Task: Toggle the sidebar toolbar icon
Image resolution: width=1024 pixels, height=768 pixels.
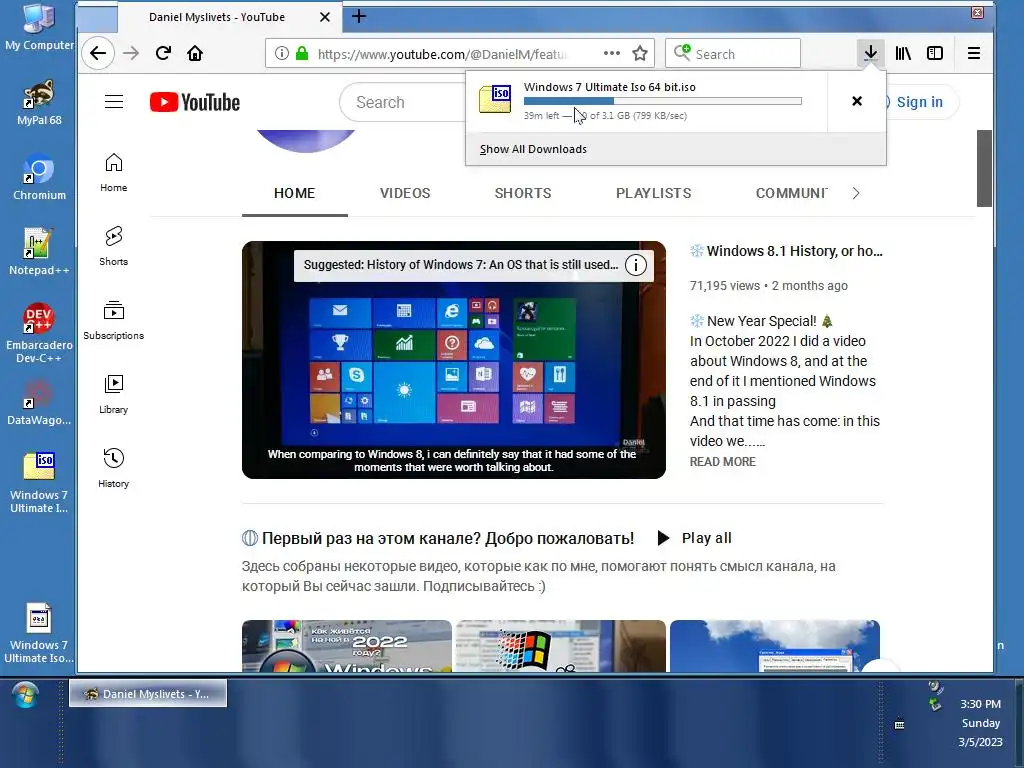Action: (935, 54)
